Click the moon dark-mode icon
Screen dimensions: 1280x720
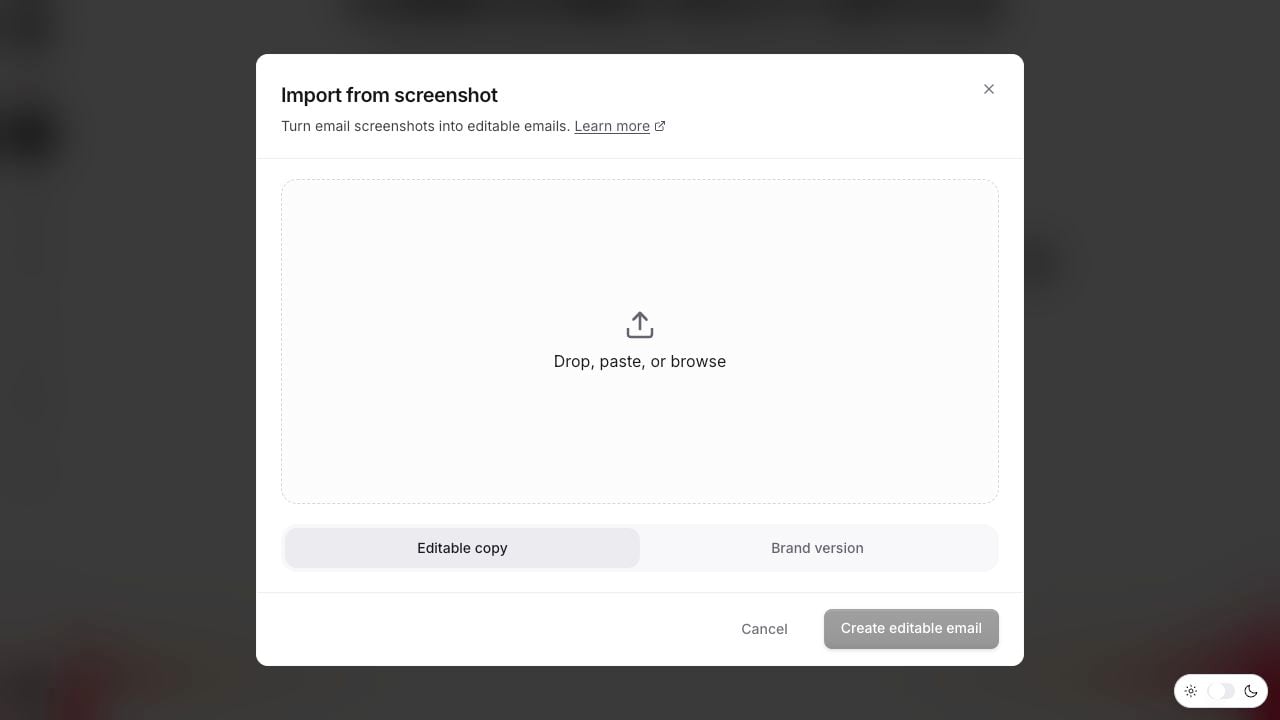(1250, 691)
